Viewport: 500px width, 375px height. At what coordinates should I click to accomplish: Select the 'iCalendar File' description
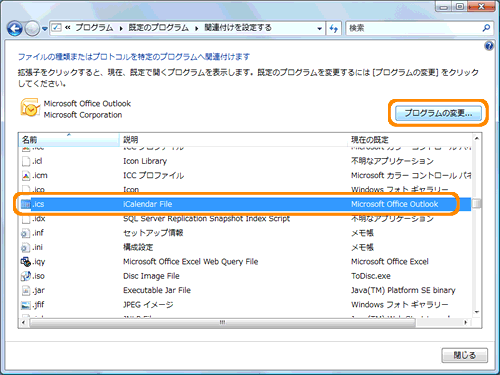click(147, 204)
